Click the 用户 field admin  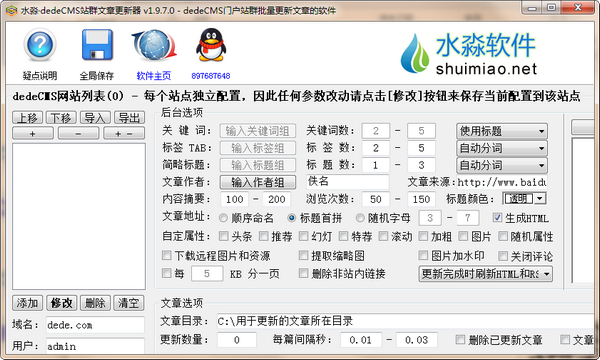click(95, 346)
